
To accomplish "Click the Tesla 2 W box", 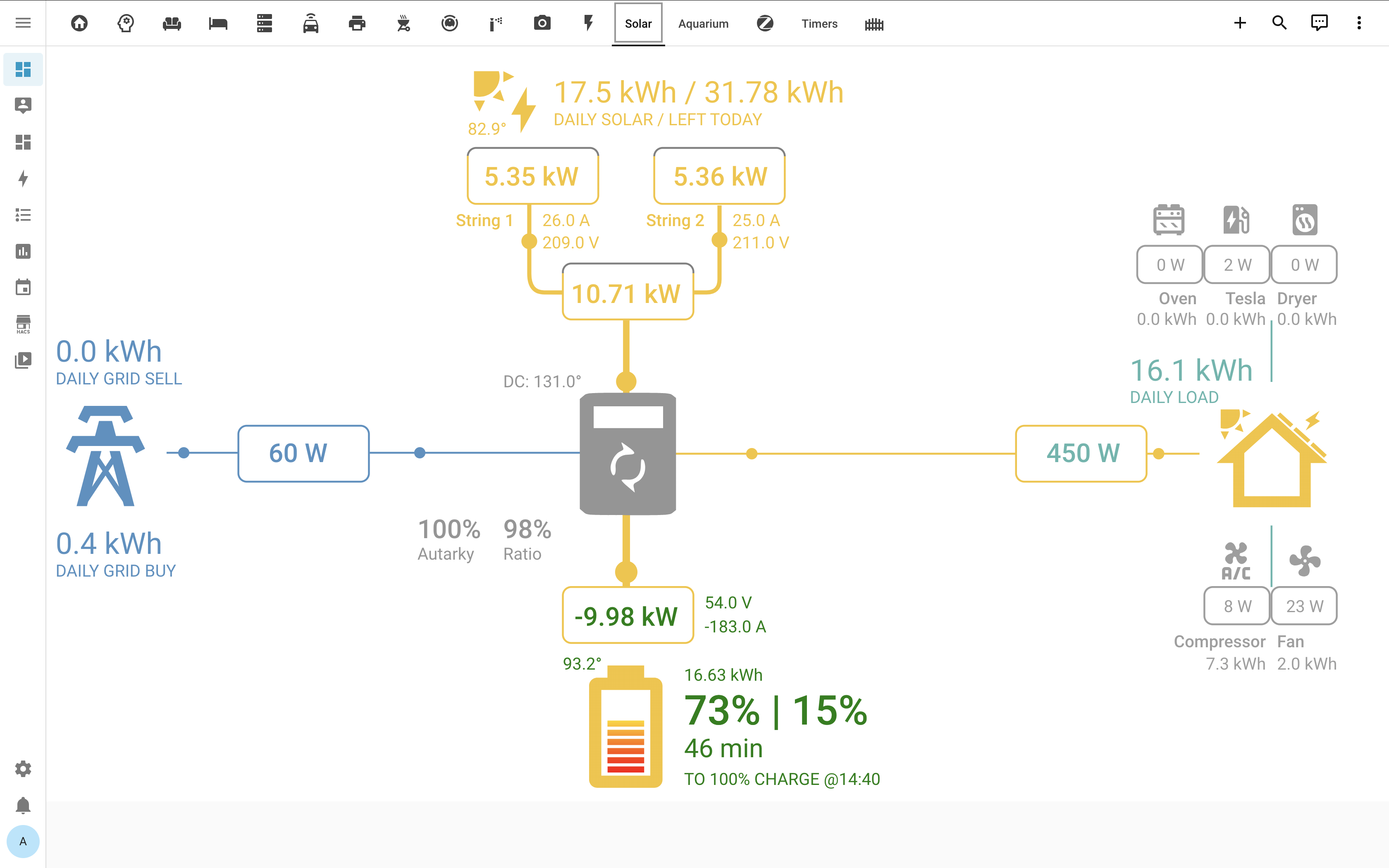I will click(x=1237, y=265).
